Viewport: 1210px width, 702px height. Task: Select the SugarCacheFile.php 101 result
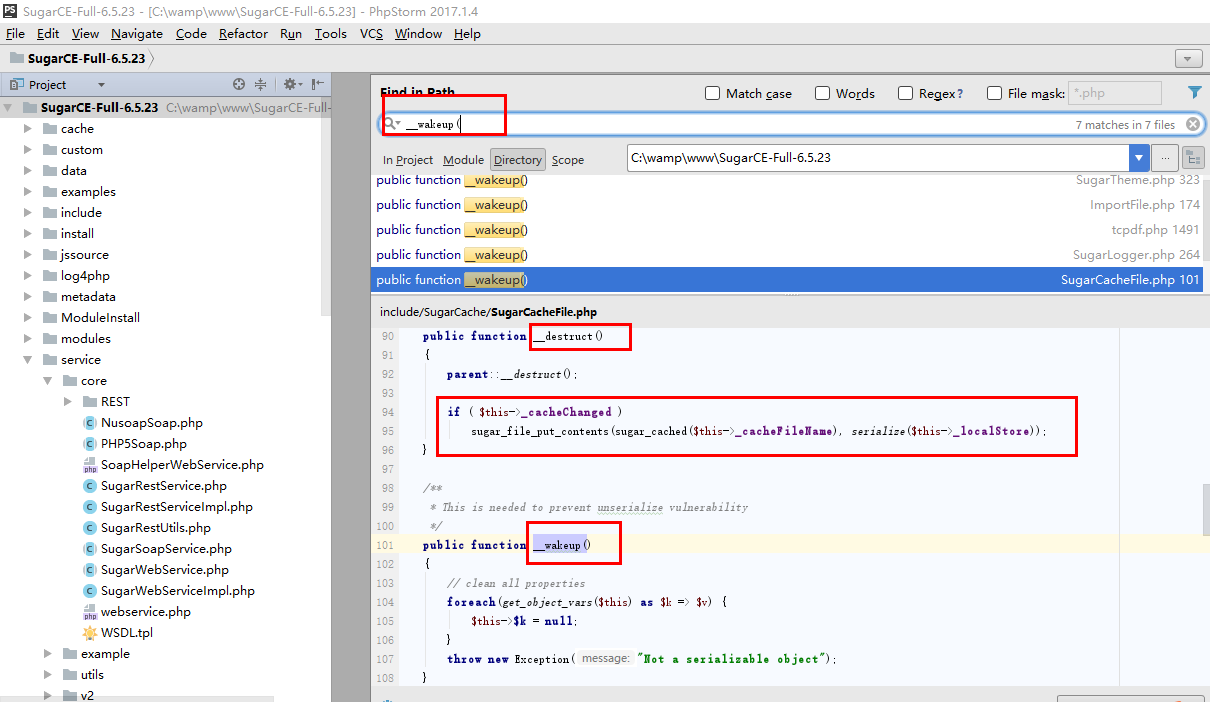click(788, 280)
